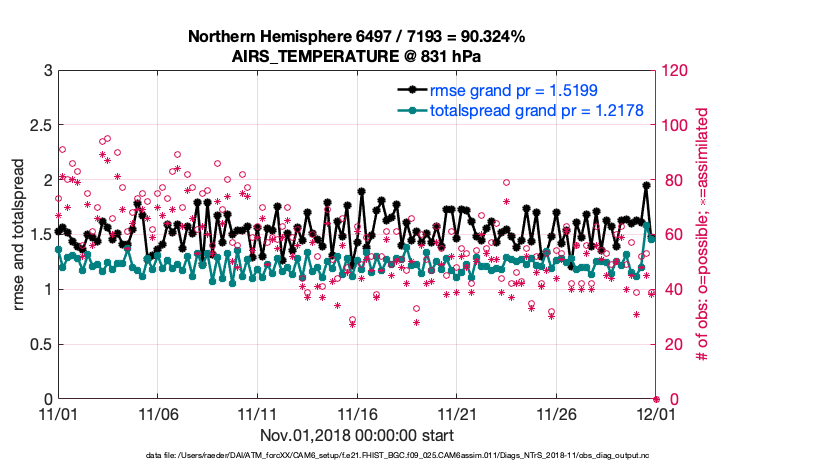The height and width of the screenshot is (470, 830).
Task: Click the 12/01 x-axis tick label
Action: 656,414
